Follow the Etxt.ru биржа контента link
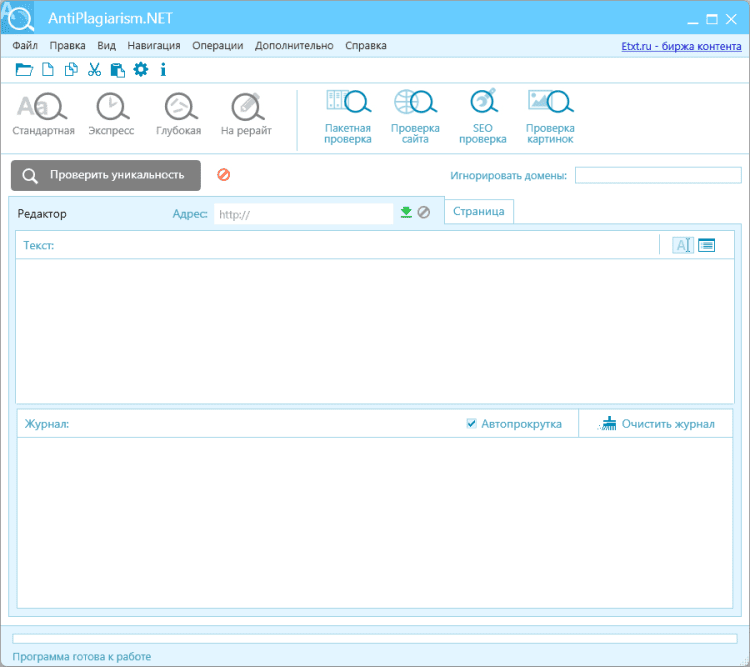Viewport: 750px width, 667px height. pyautogui.click(x=682, y=46)
